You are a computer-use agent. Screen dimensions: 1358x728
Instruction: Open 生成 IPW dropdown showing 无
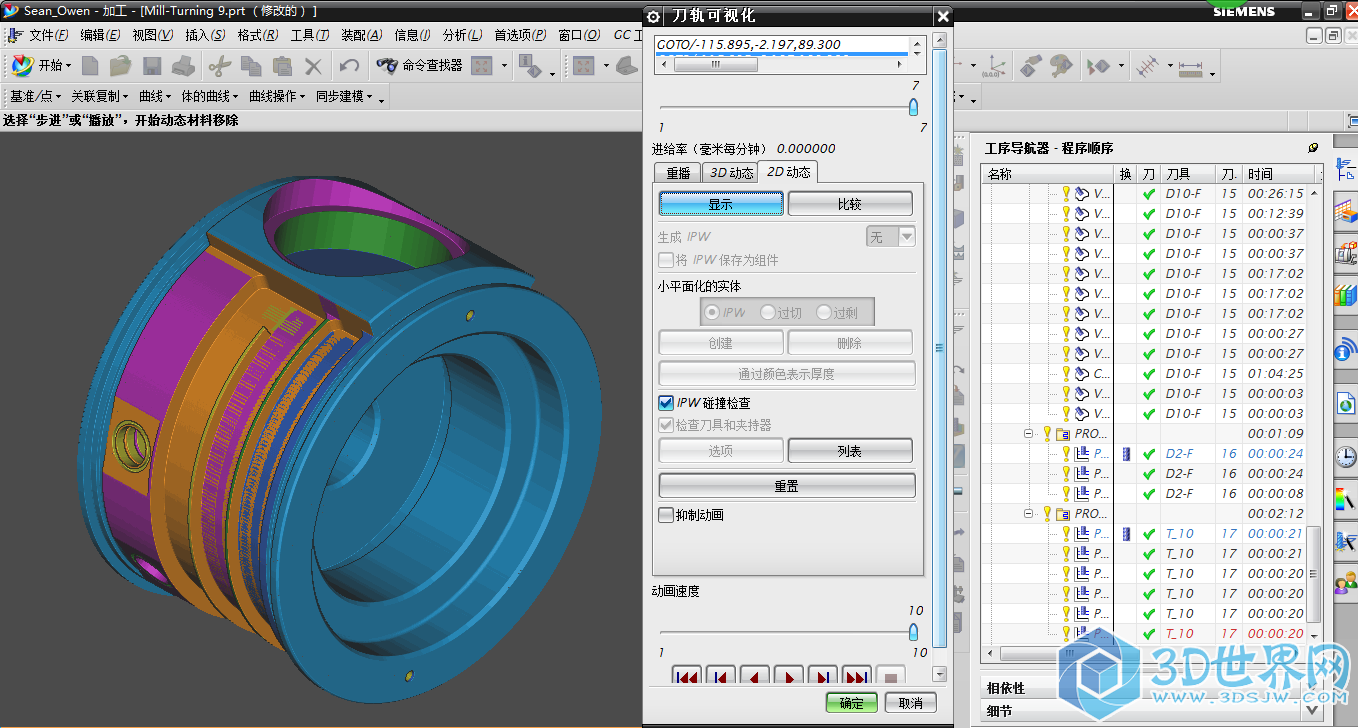click(x=891, y=237)
